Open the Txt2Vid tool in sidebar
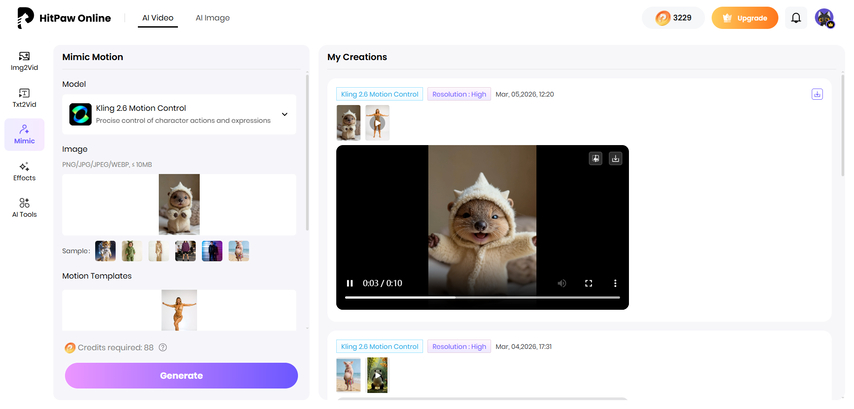 click(24, 98)
